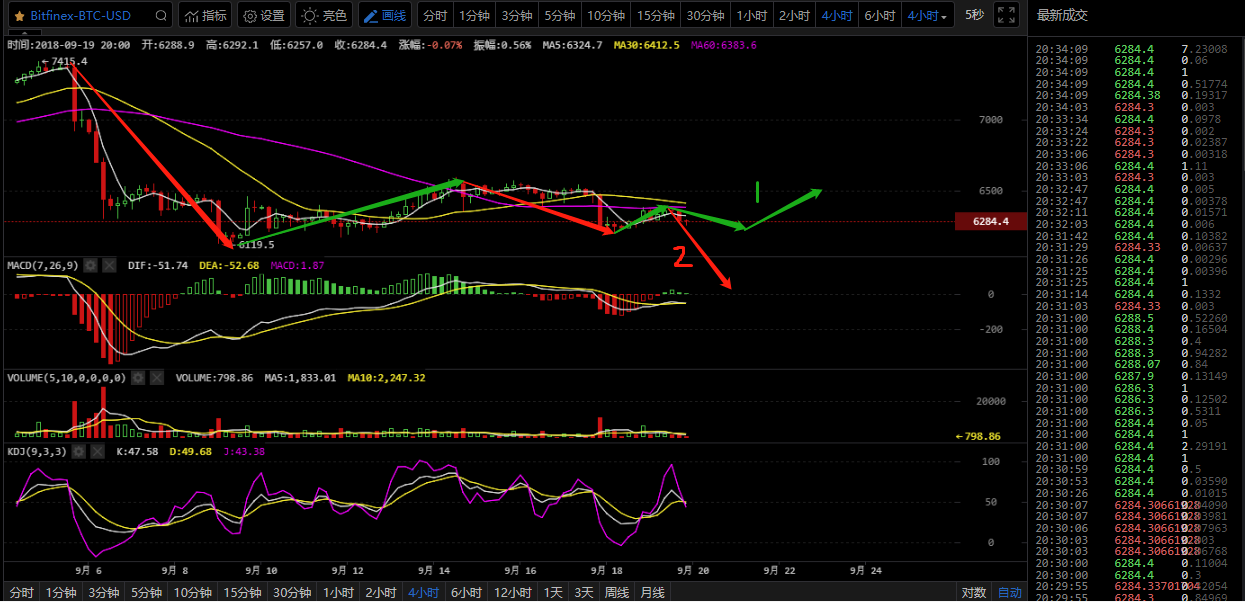The image size is (1245, 602).
Task: Switch to 对数 logarithmic scale
Action: point(975,593)
